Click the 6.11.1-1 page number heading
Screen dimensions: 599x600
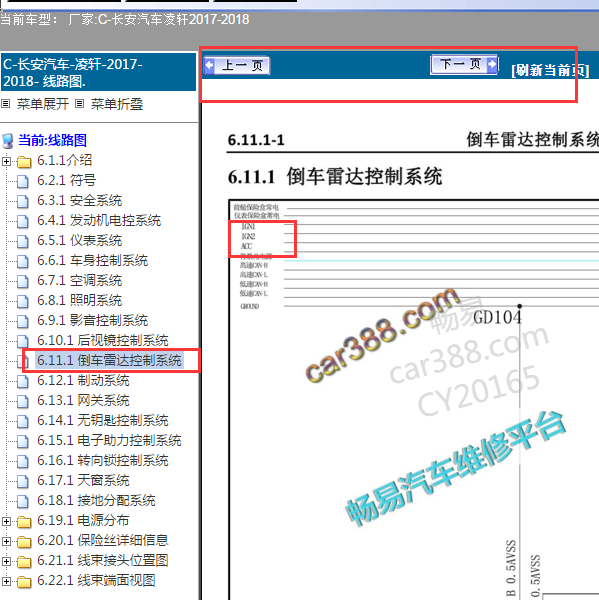click(256, 140)
